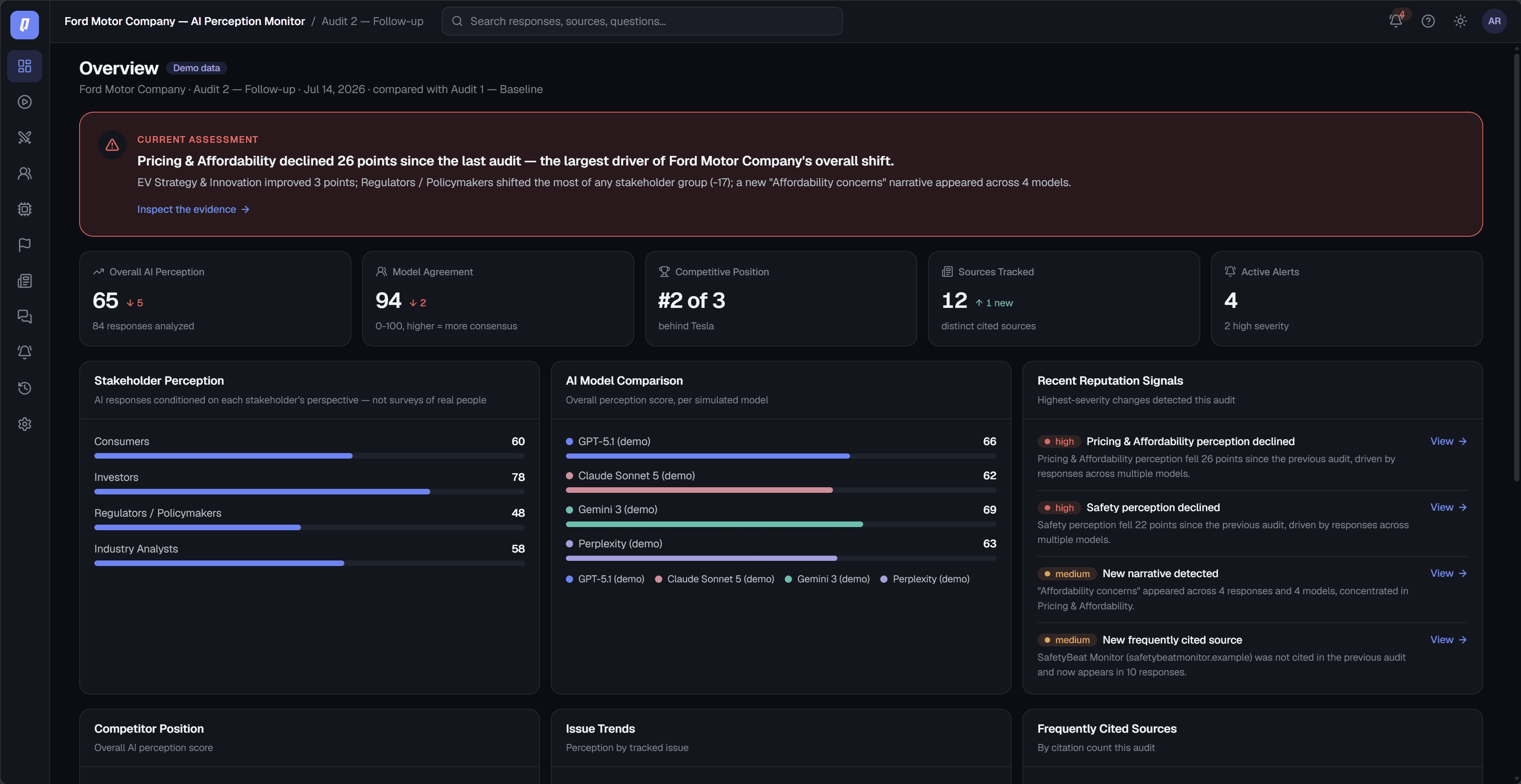Viewport: 1521px width, 784px height.
Task: Open the stakeholders people icon in sidebar
Action: [x=25, y=173]
